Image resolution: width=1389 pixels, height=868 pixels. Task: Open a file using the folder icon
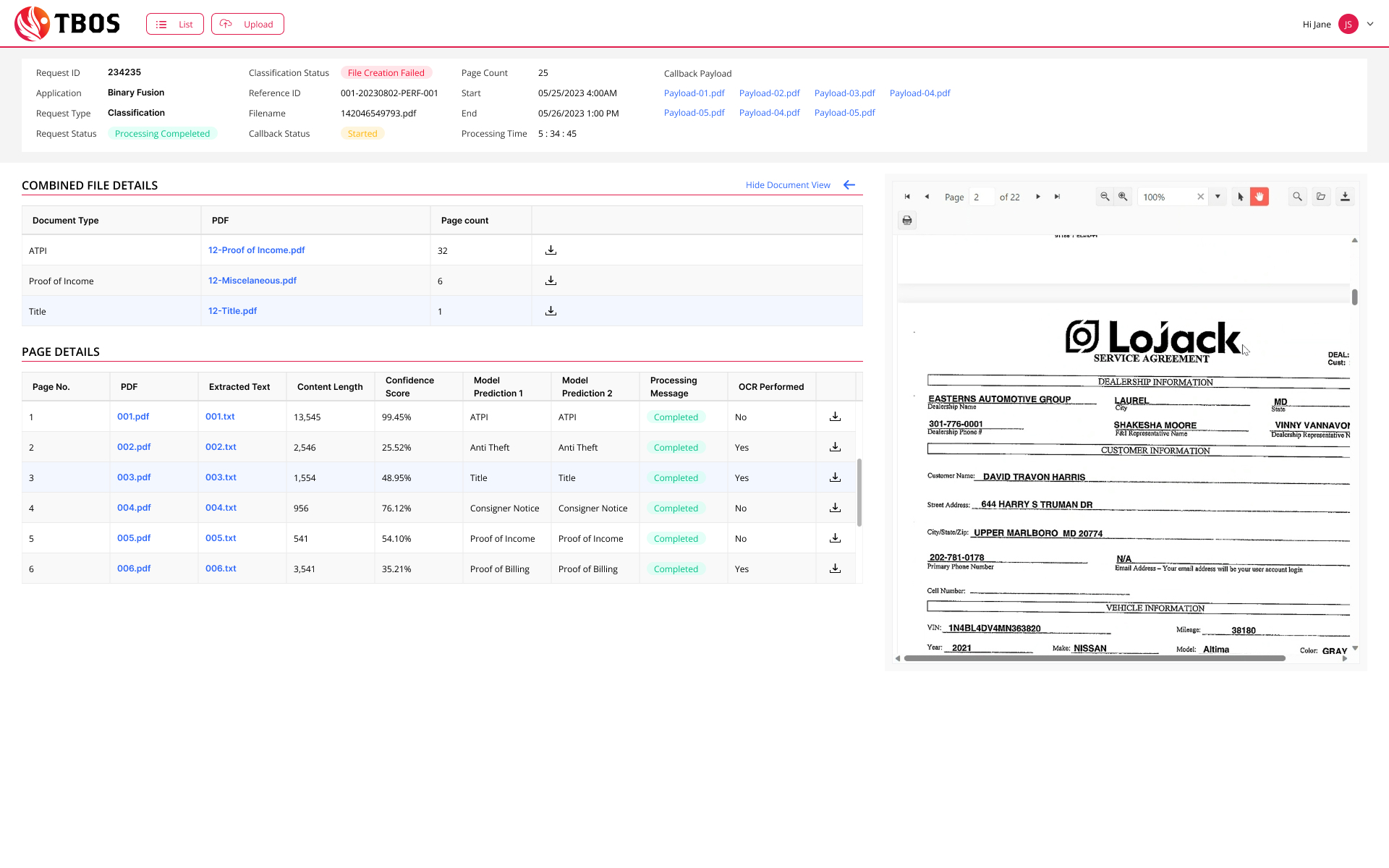[1321, 196]
